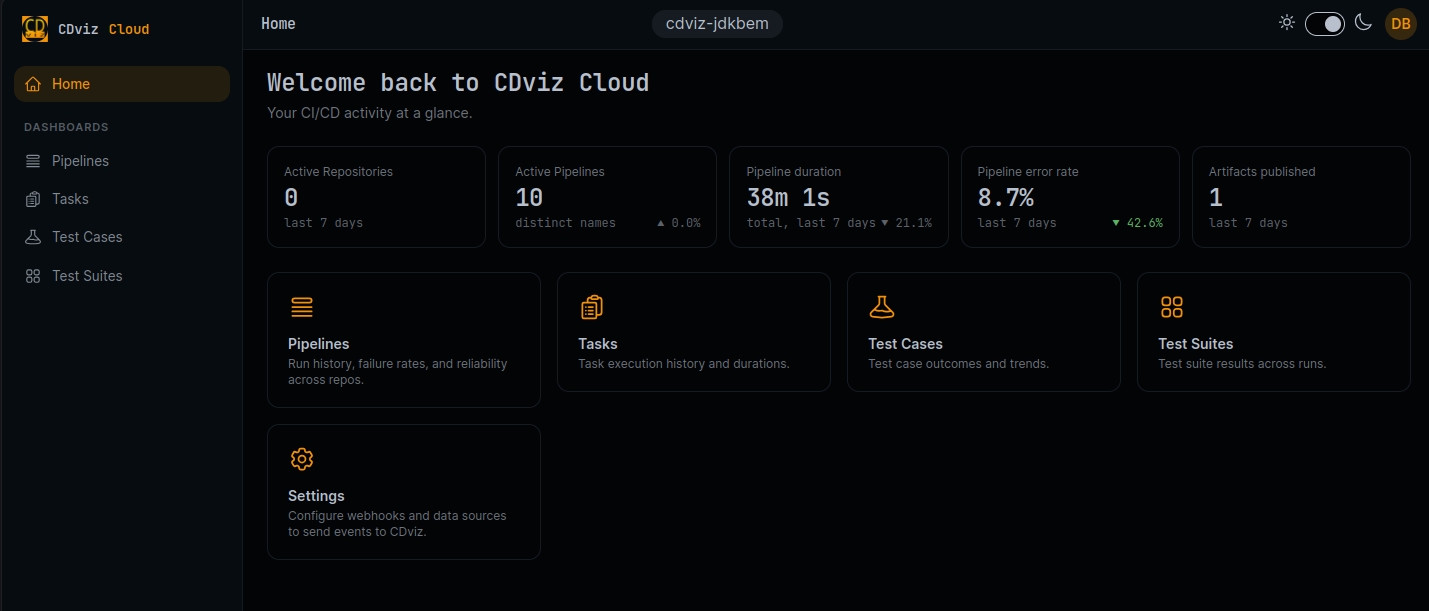Open the Test Suites card title
Image resolution: width=1429 pixels, height=611 pixels.
[x=1195, y=344]
